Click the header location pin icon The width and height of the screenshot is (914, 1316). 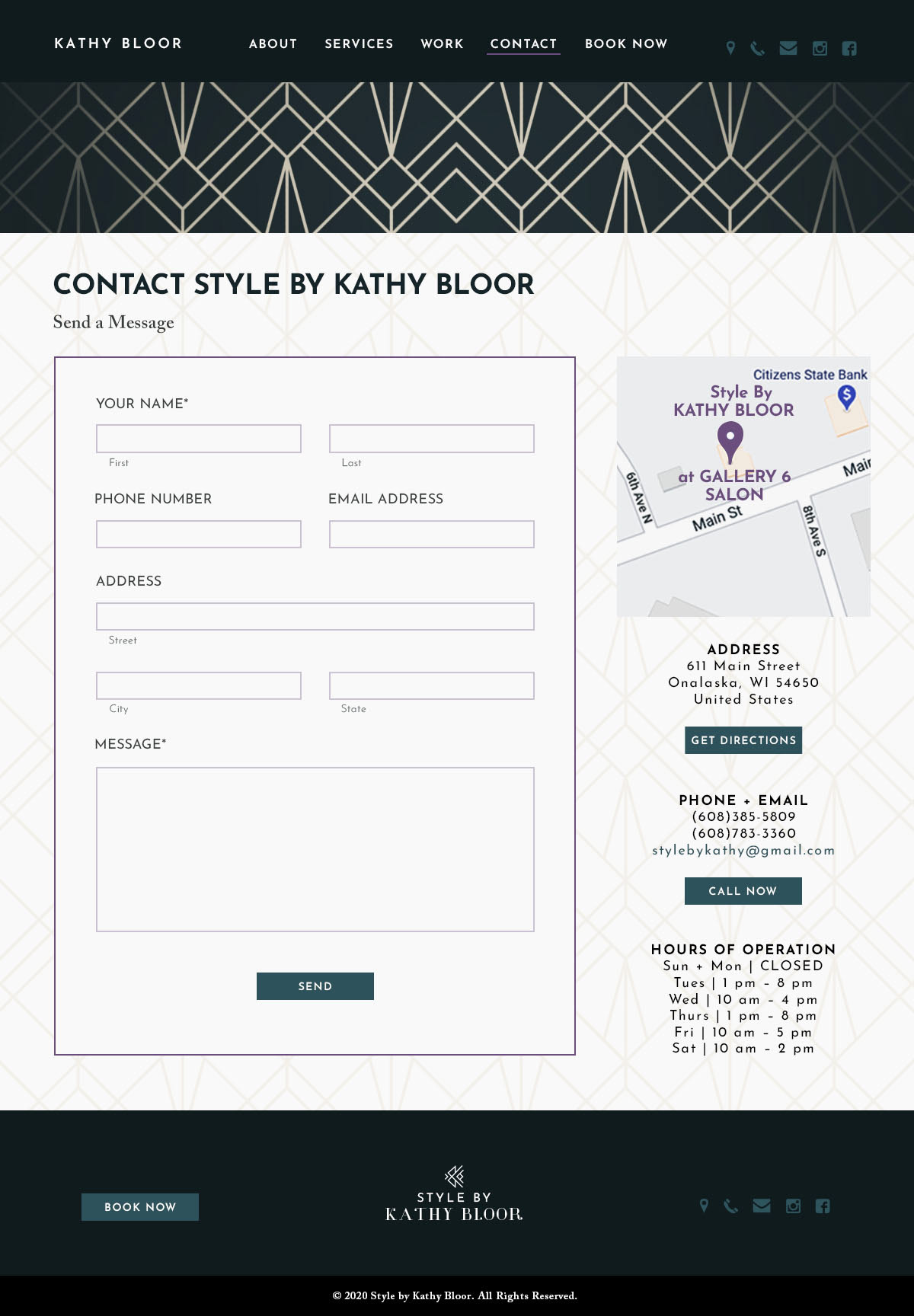(730, 49)
